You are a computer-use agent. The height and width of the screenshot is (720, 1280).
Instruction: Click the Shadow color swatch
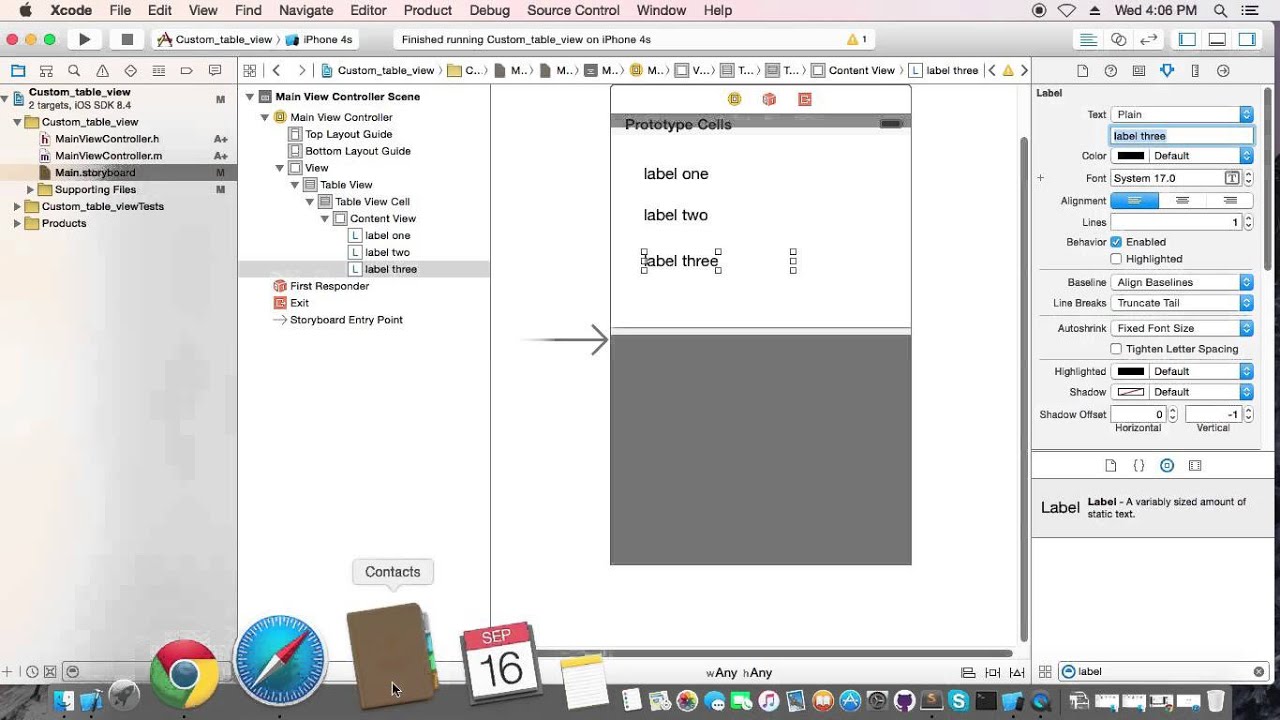1131,392
